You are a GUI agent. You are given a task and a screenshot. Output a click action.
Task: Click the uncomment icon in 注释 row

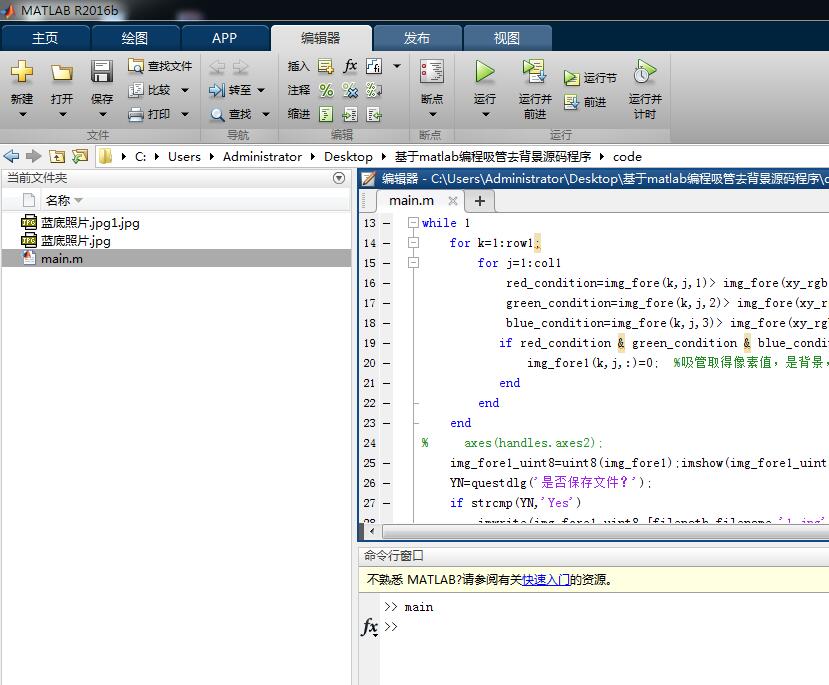(x=350, y=90)
